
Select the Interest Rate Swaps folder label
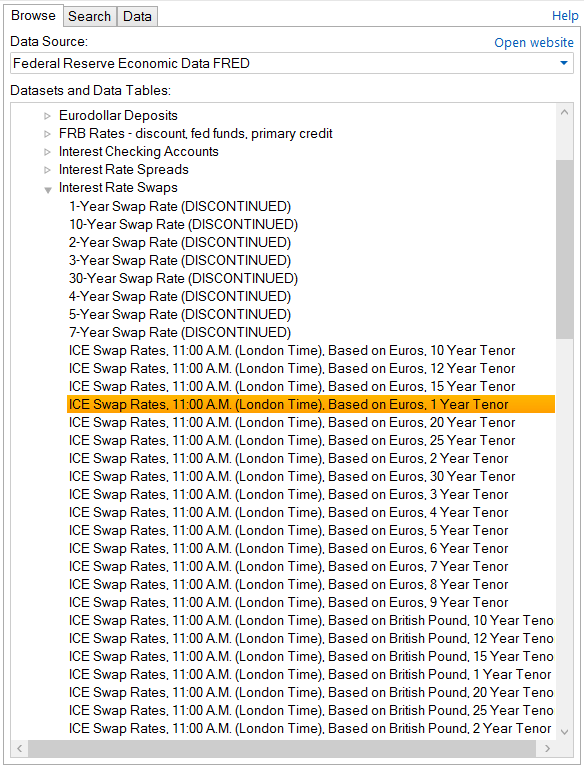click(118, 188)
